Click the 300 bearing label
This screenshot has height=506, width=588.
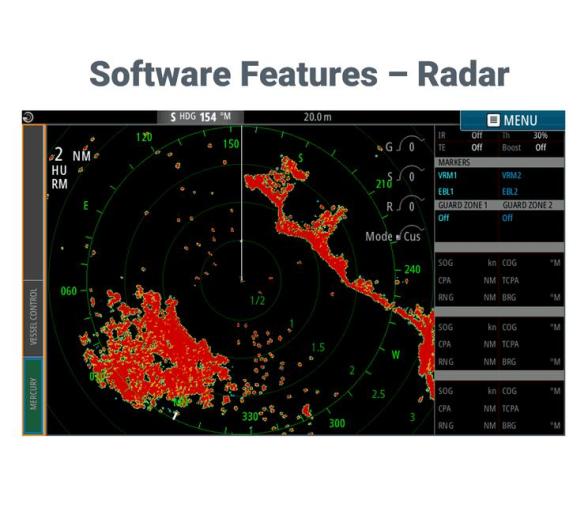point(337,423)
